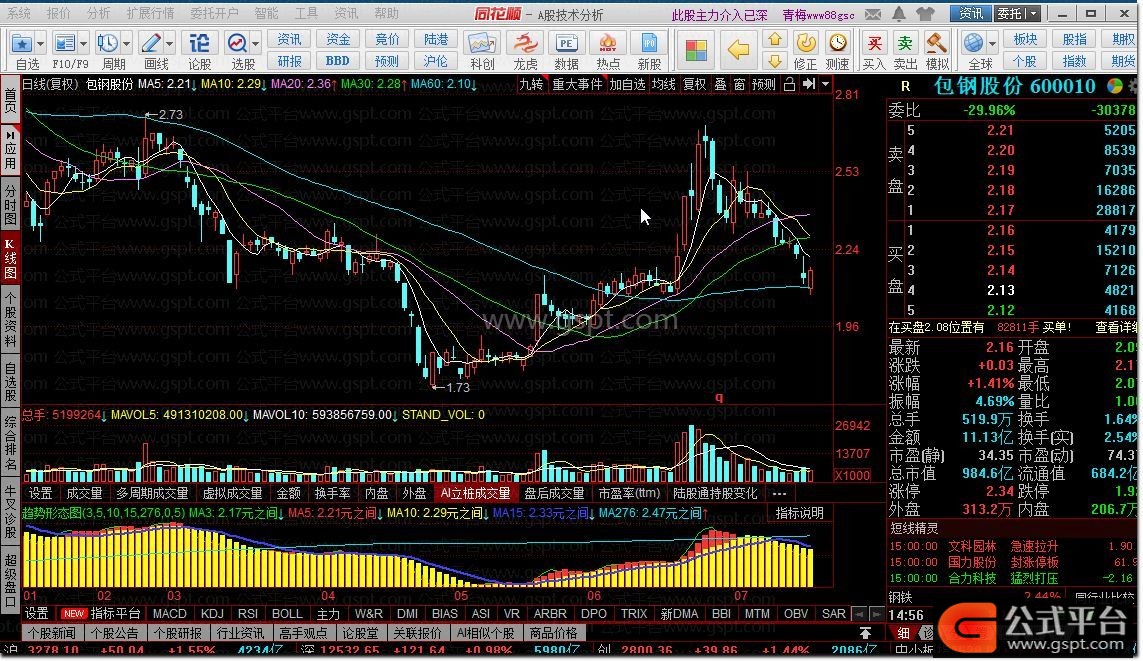Image resolution: width=1143 pixels, height=661 pixels.
Task: Open the skin shirt icon in title bar
Action: tap(925, 14)
